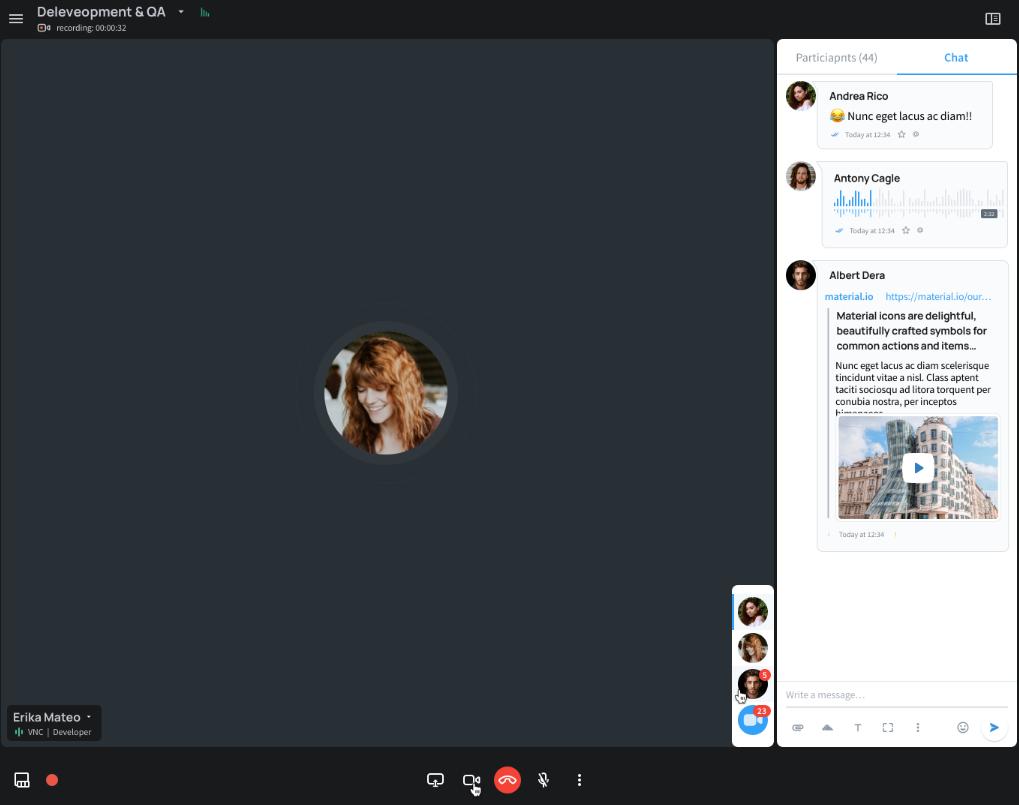Switch to the Particiapnts (44) tab
This screenshot has height=805, width=1019.
[x=836, y=58]
